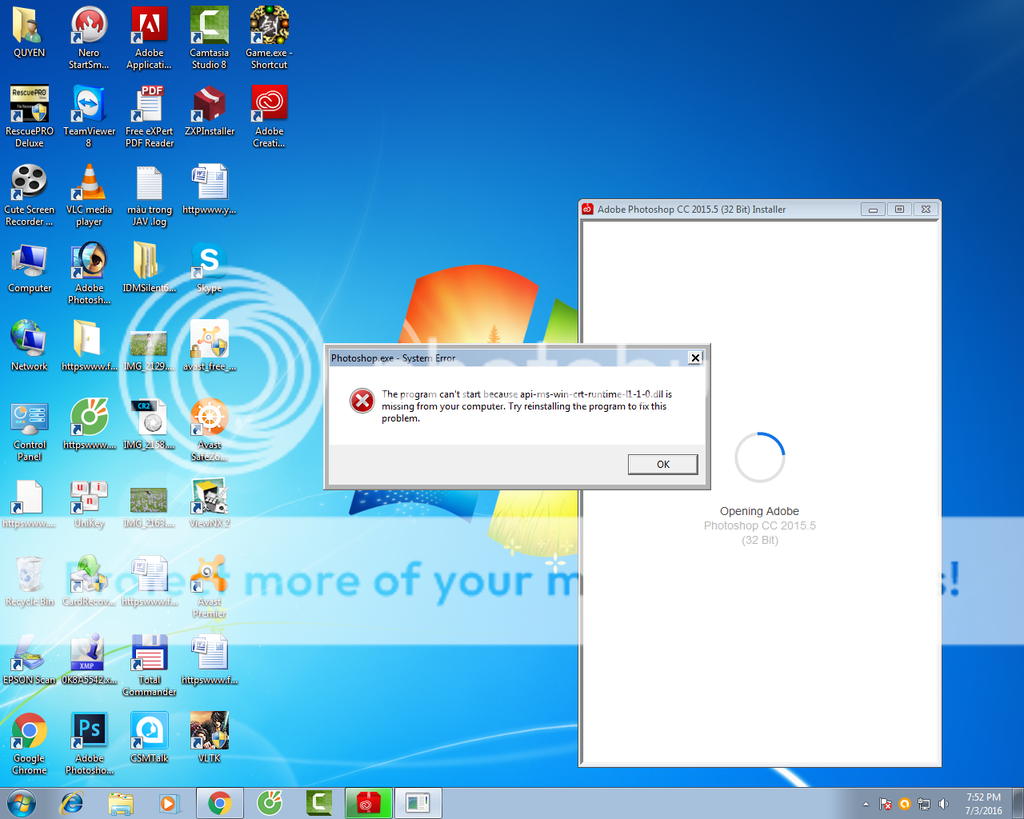Select the ZXPInstaller desktop icon

coord(209,111)
